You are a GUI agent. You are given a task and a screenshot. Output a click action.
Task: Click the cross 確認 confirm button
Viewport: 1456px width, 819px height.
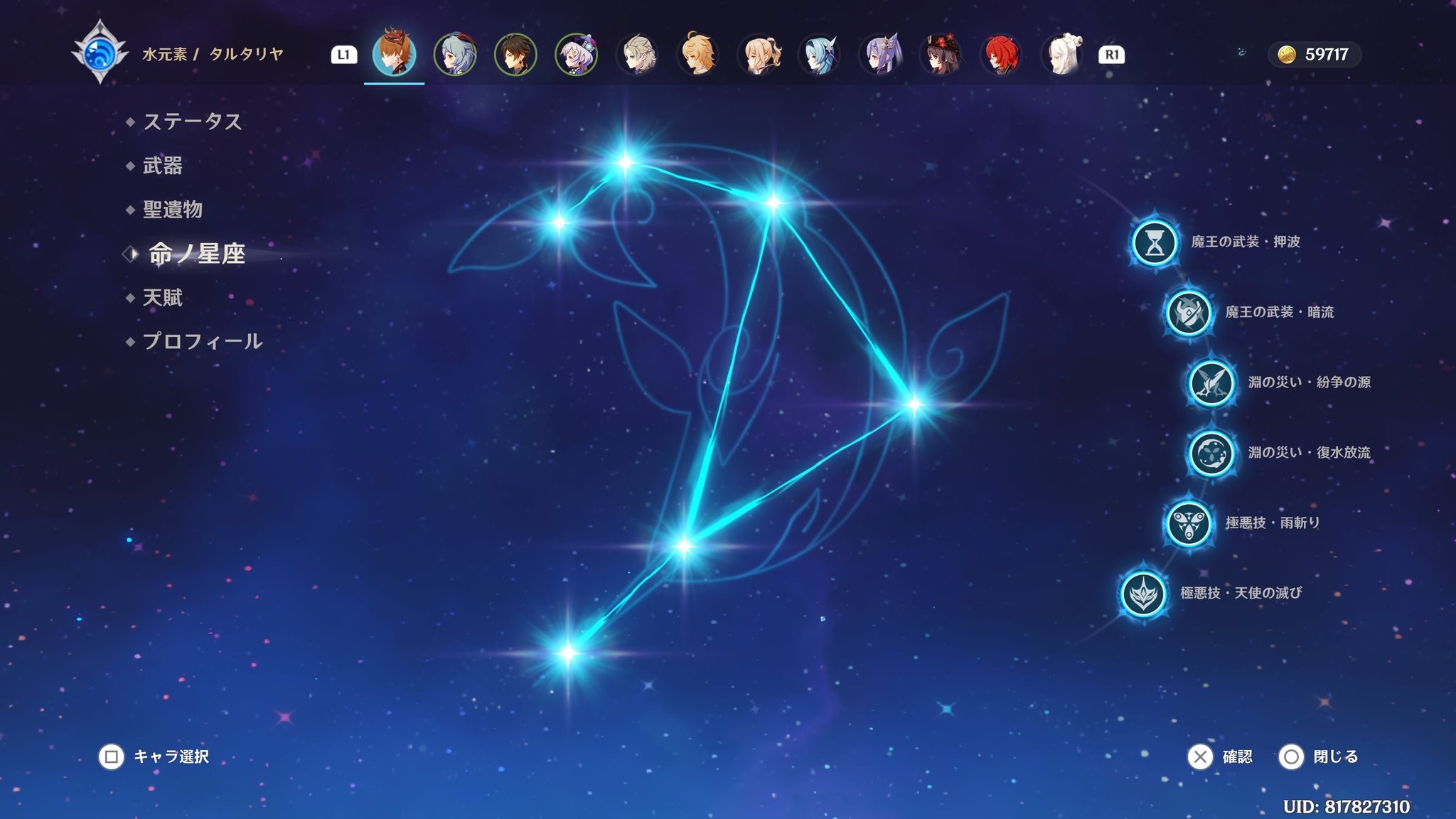point(1220,756)
